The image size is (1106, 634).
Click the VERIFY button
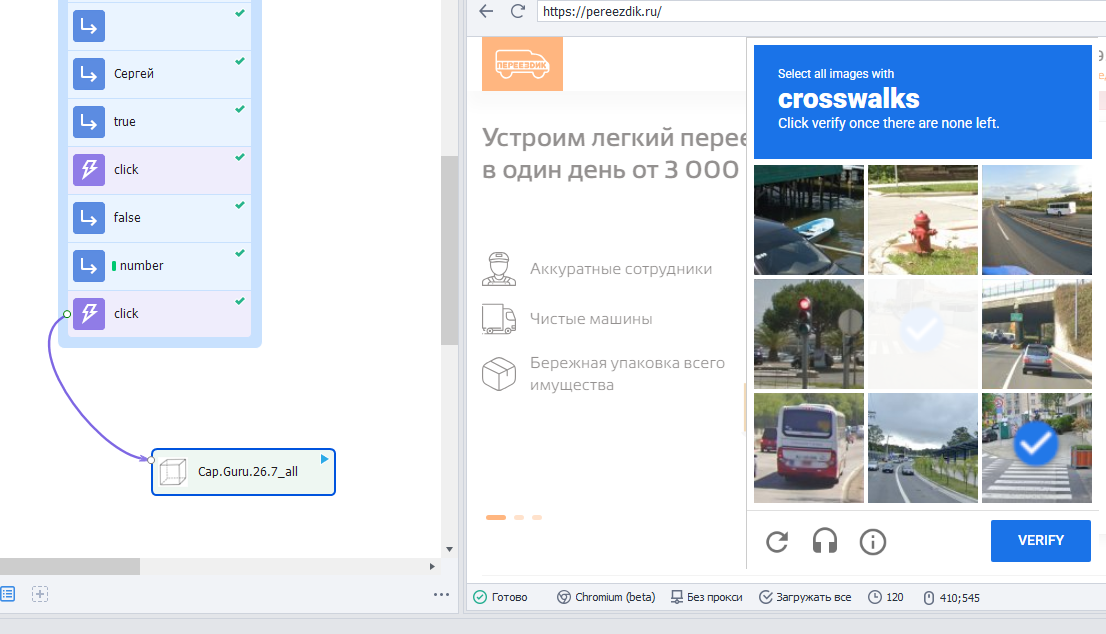tap(1040, 541)
